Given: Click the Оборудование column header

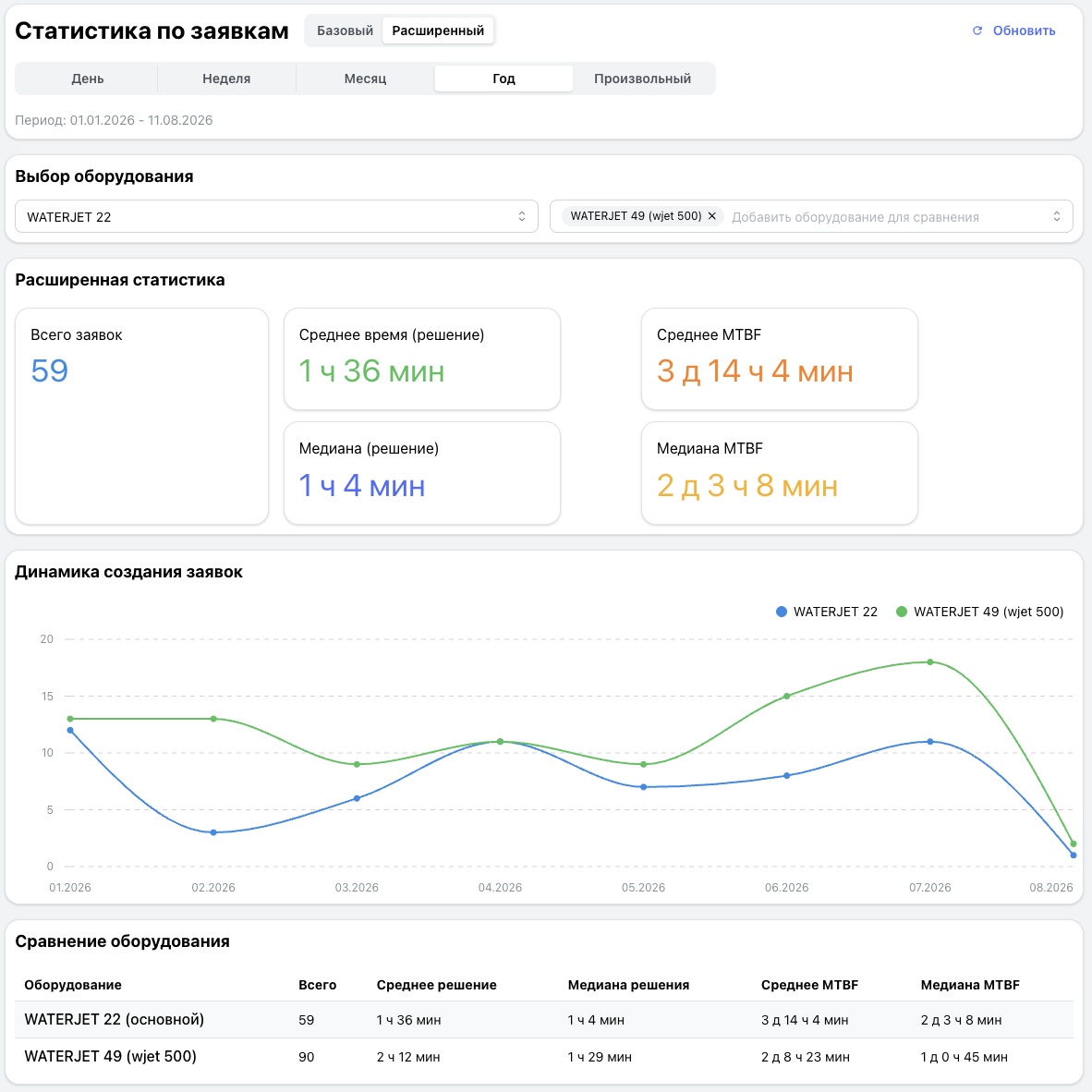Looking at the screenshot, I should coord(72,985).
